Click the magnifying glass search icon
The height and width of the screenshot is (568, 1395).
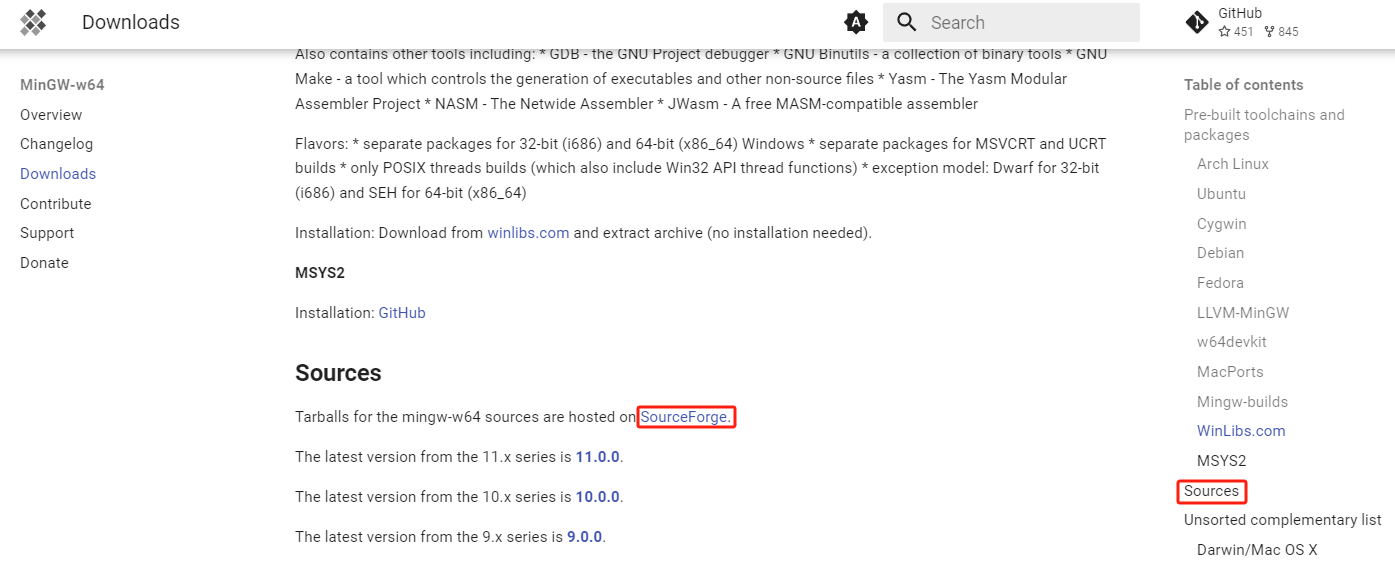coord(907,22)
